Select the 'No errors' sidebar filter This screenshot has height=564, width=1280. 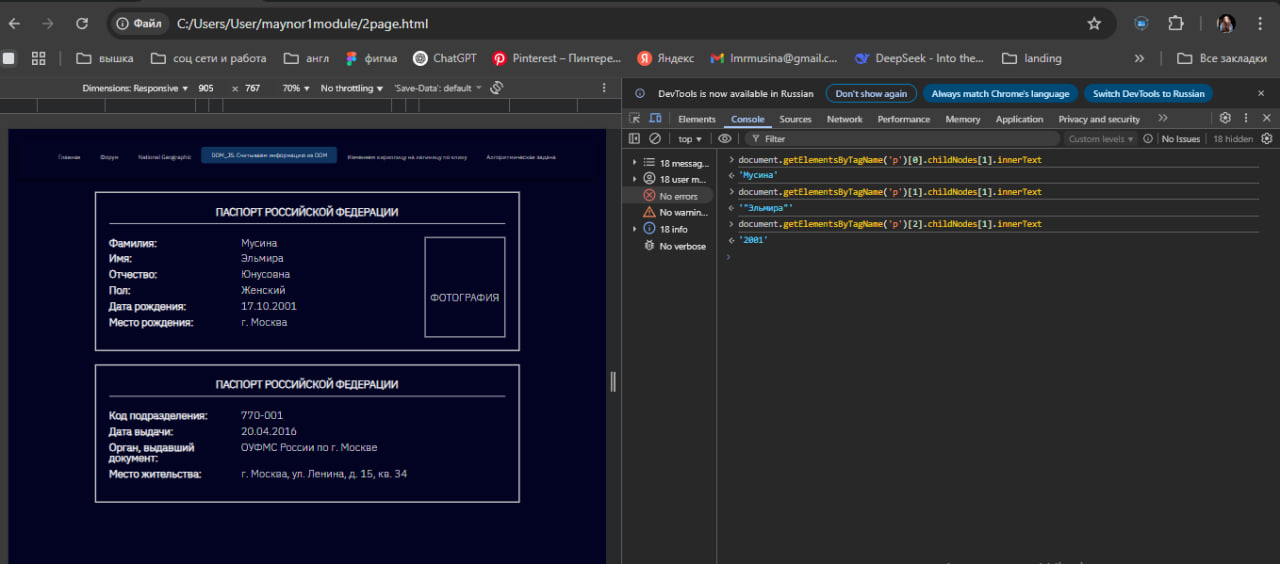[678, 196]
